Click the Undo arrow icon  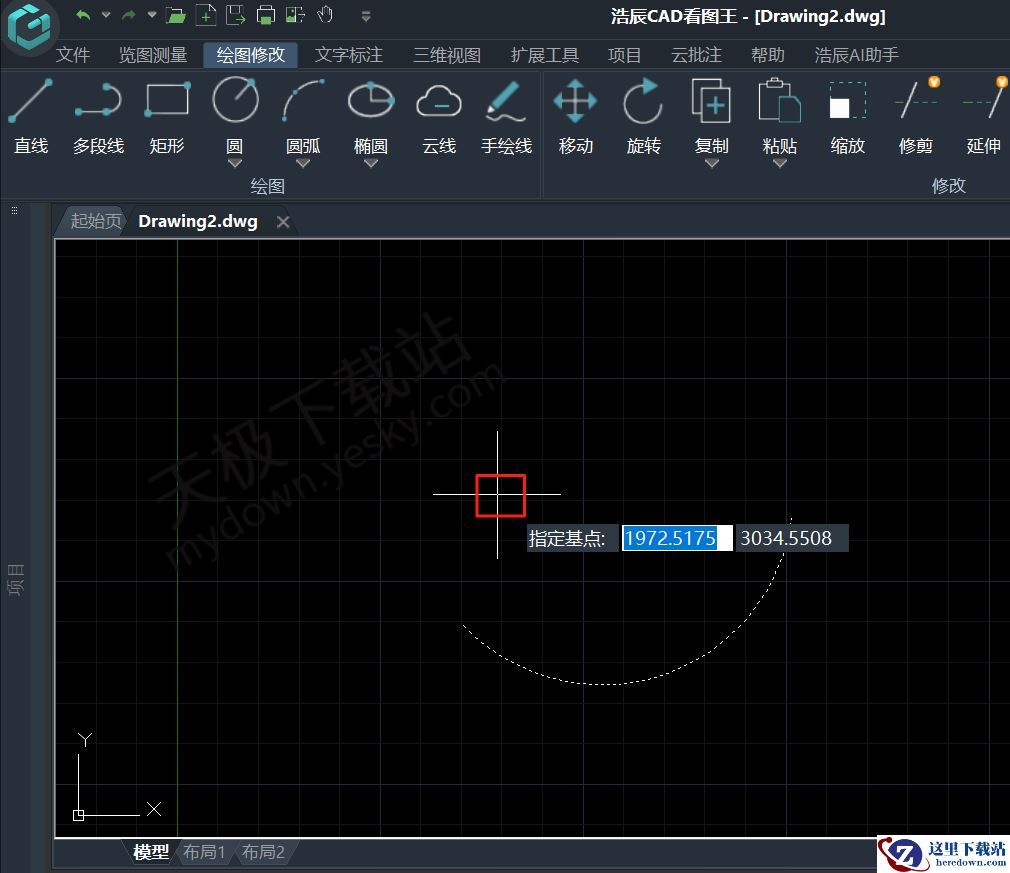point(82,15)
